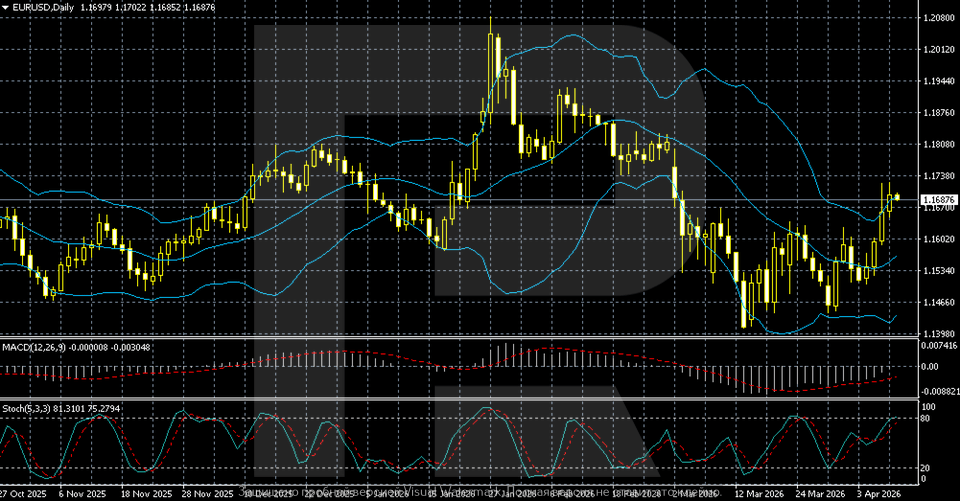Image resolution: width=960 pixels, height=501 pixels.
Task: Click the MACD scale value -0.008821
Action: pos(939,392)
